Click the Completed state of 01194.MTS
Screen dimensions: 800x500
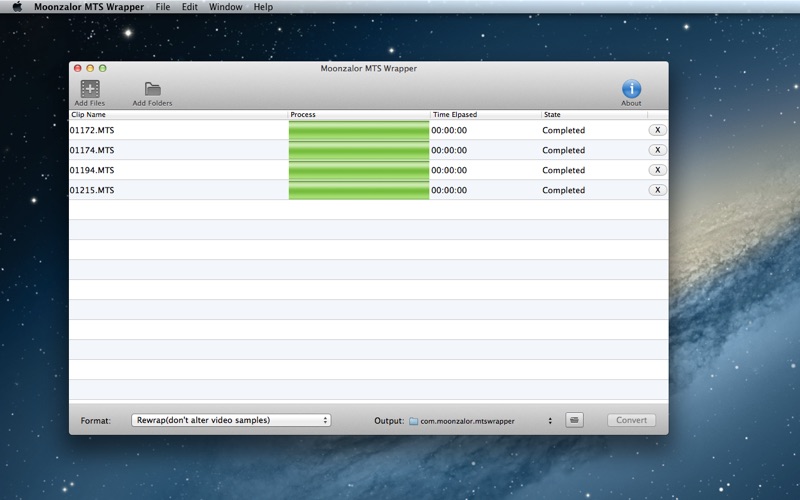[x=563, y=170]
